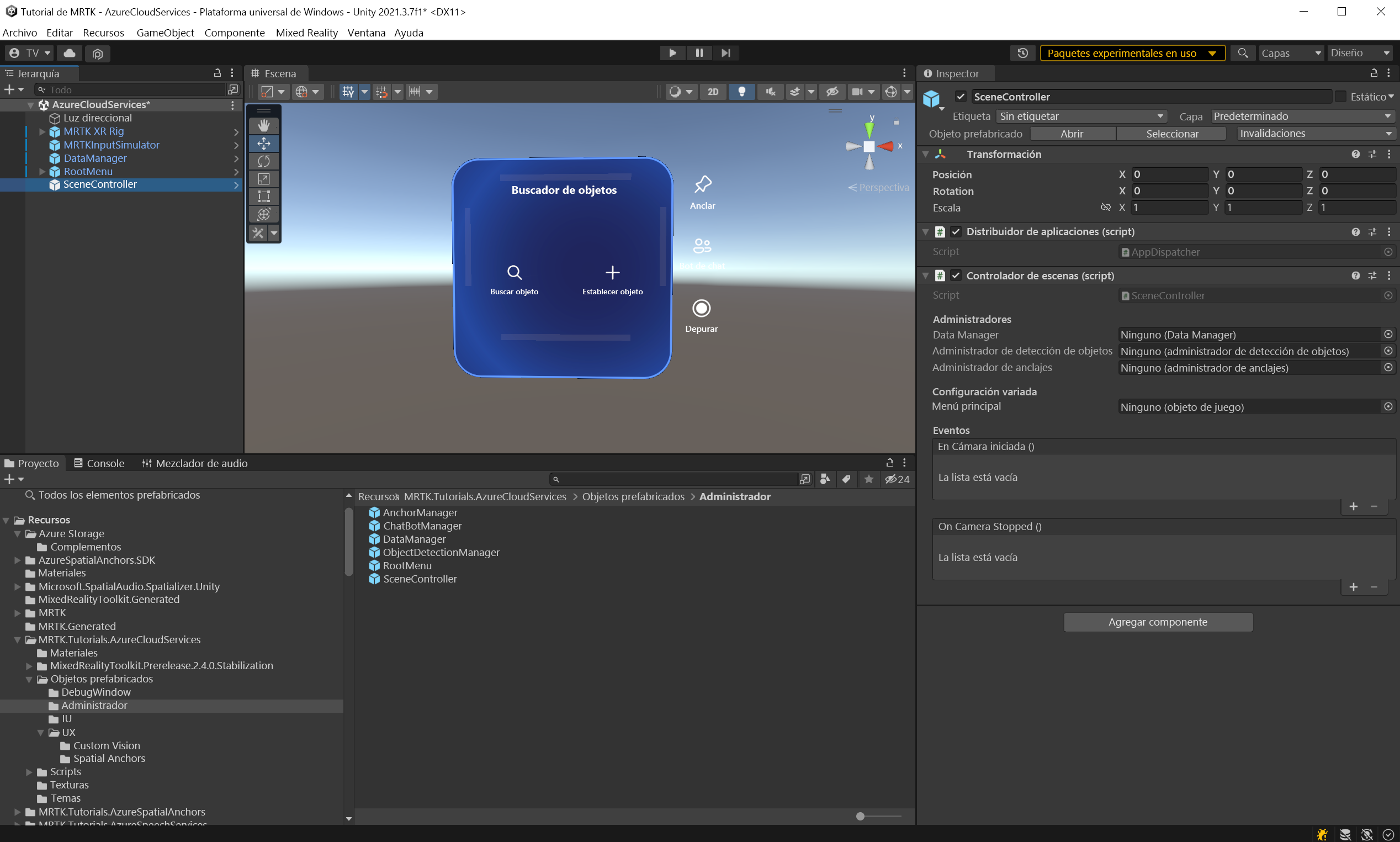This screenshot has height=842, width=1400.
Task: Switch to the Console tab
Action: [99, 463]
